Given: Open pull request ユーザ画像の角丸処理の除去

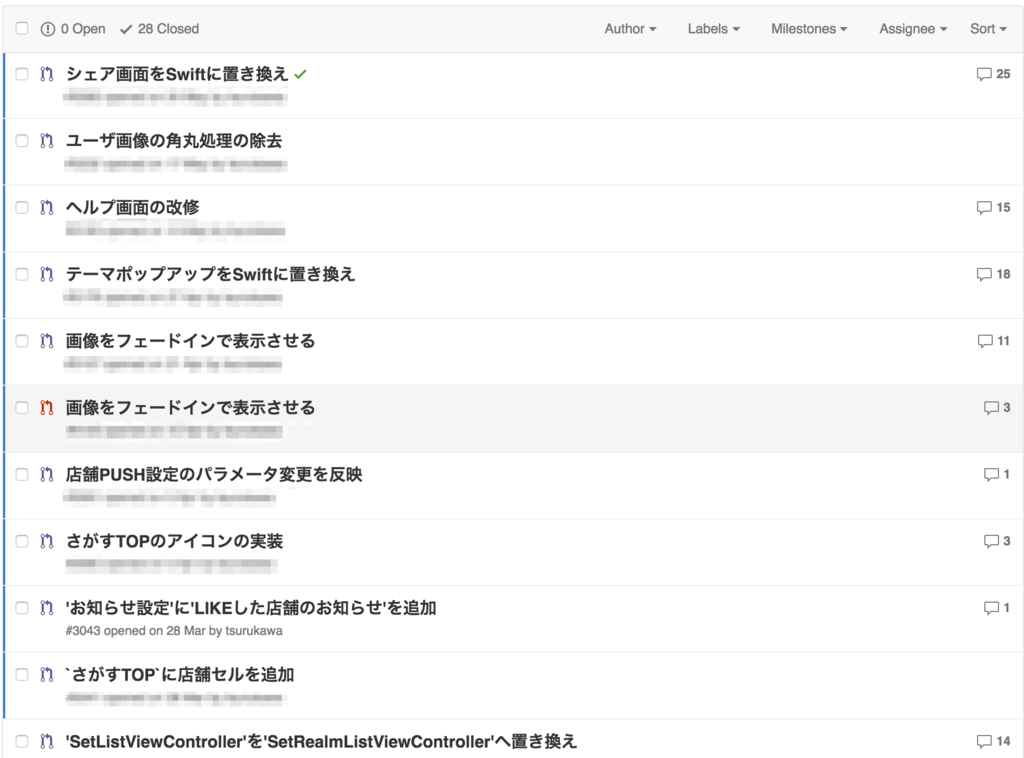Looking at the screenshot, I should 174,140.
